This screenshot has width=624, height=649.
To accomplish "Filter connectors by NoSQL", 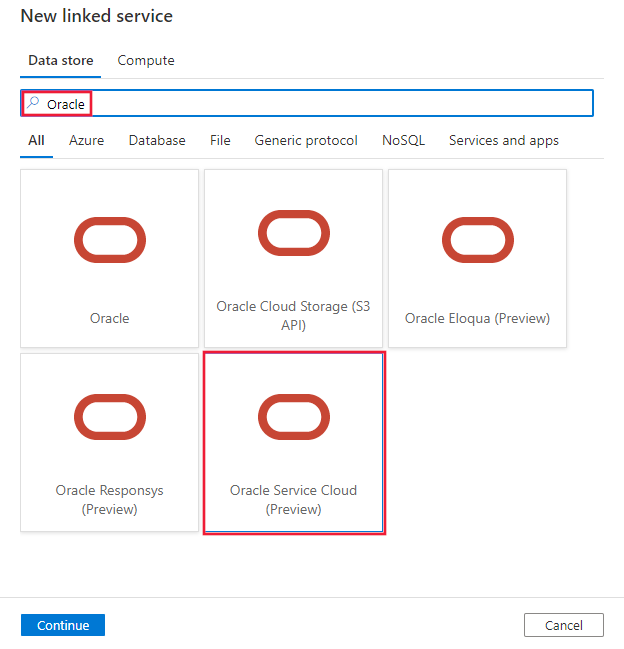I will tap(403, 140).
